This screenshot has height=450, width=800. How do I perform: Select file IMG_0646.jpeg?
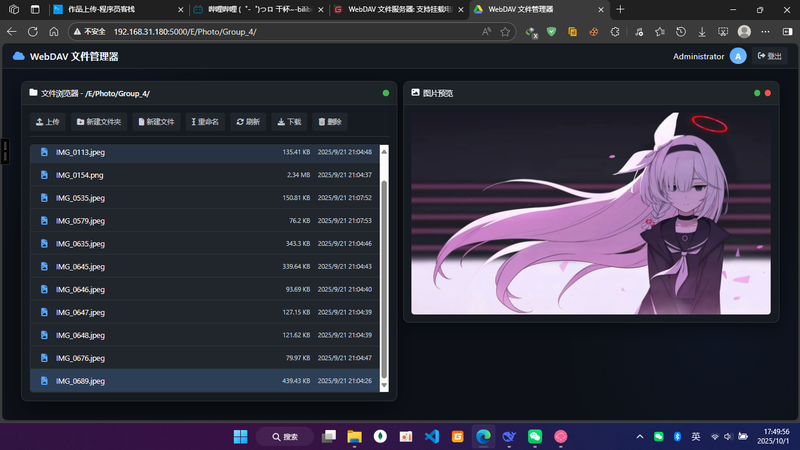tap(204, 289)
